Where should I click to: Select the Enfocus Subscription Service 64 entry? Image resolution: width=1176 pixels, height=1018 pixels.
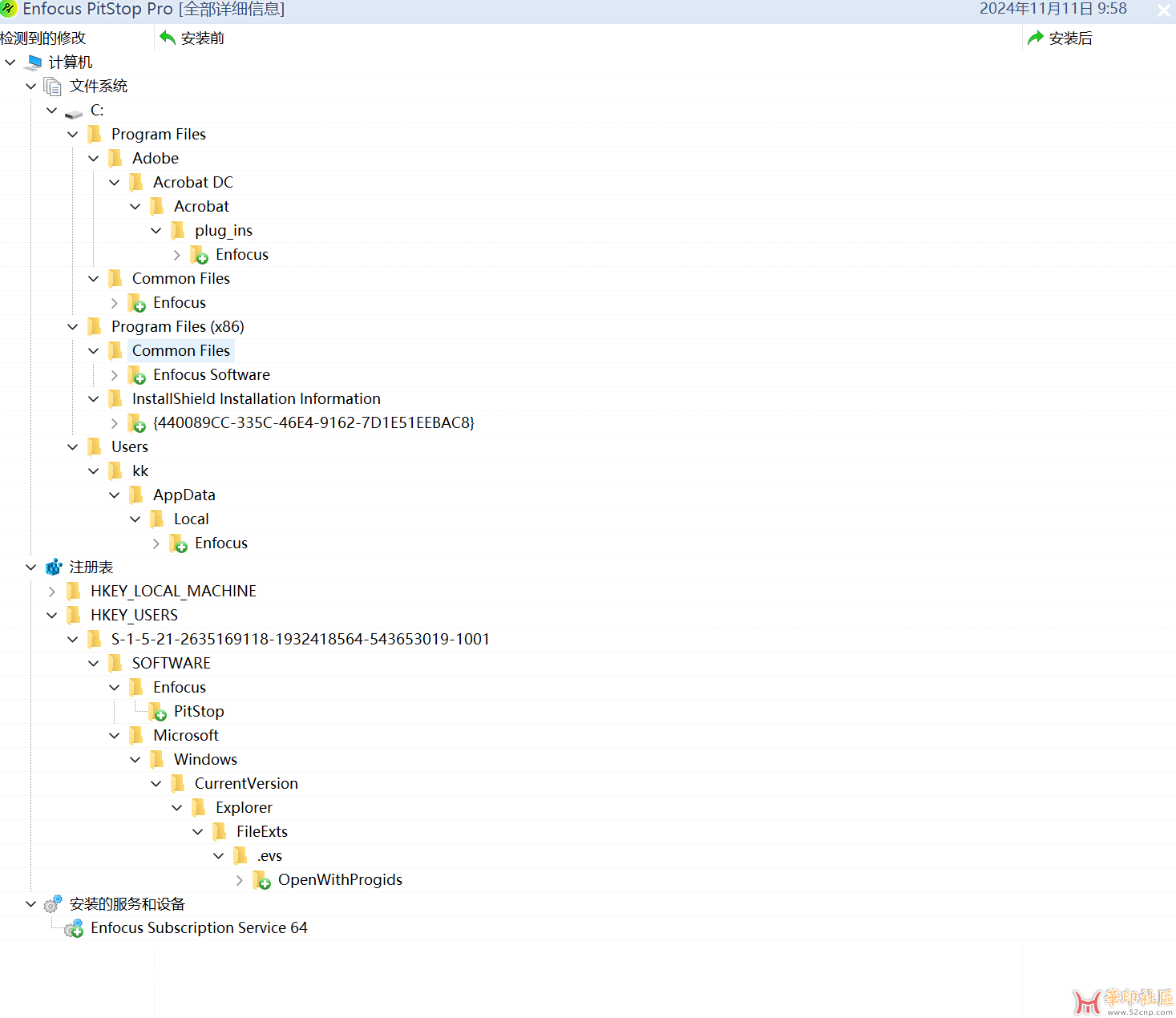[199, 927]
